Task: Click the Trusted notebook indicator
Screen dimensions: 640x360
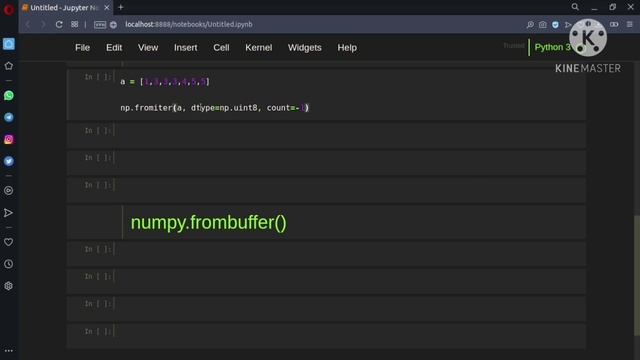Action: [x=513, y=46]
